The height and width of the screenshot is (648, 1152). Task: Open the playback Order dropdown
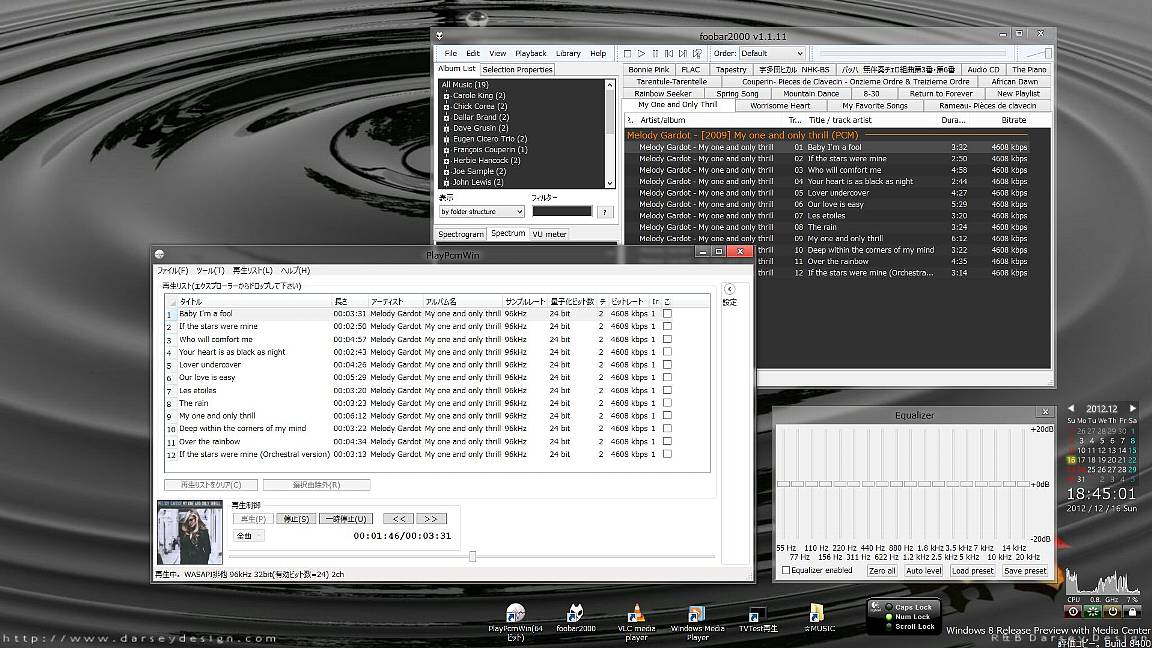tap(772, 53)
